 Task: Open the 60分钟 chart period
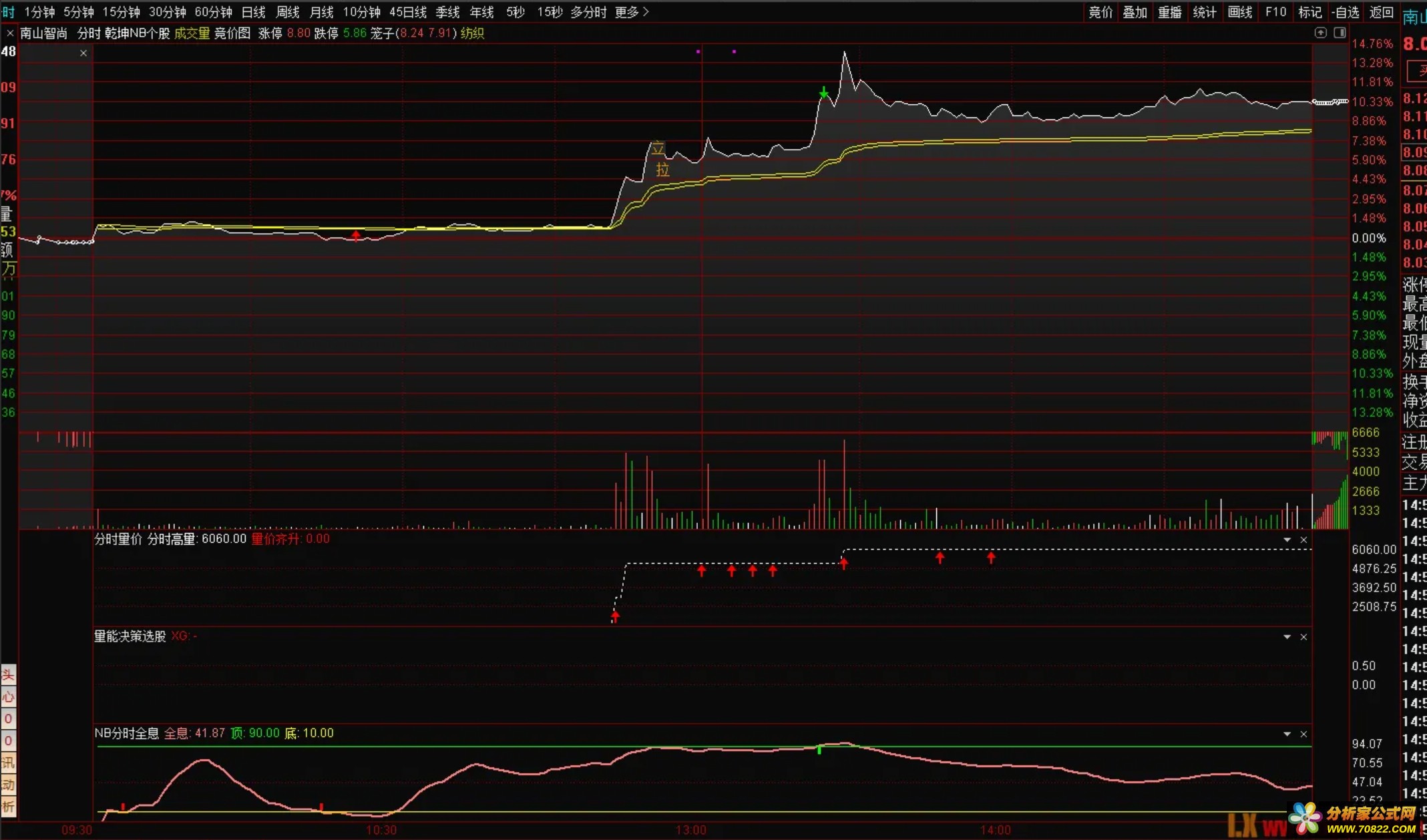point(214,12)
